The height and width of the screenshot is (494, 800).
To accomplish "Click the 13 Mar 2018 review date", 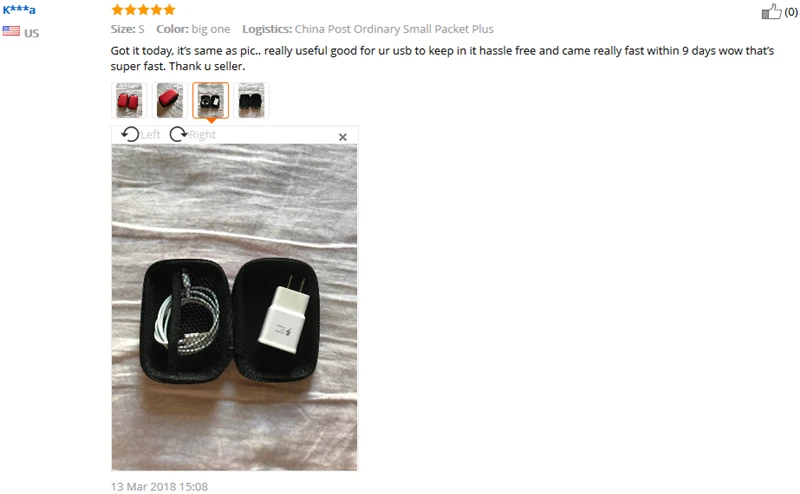I will [159, 487].
